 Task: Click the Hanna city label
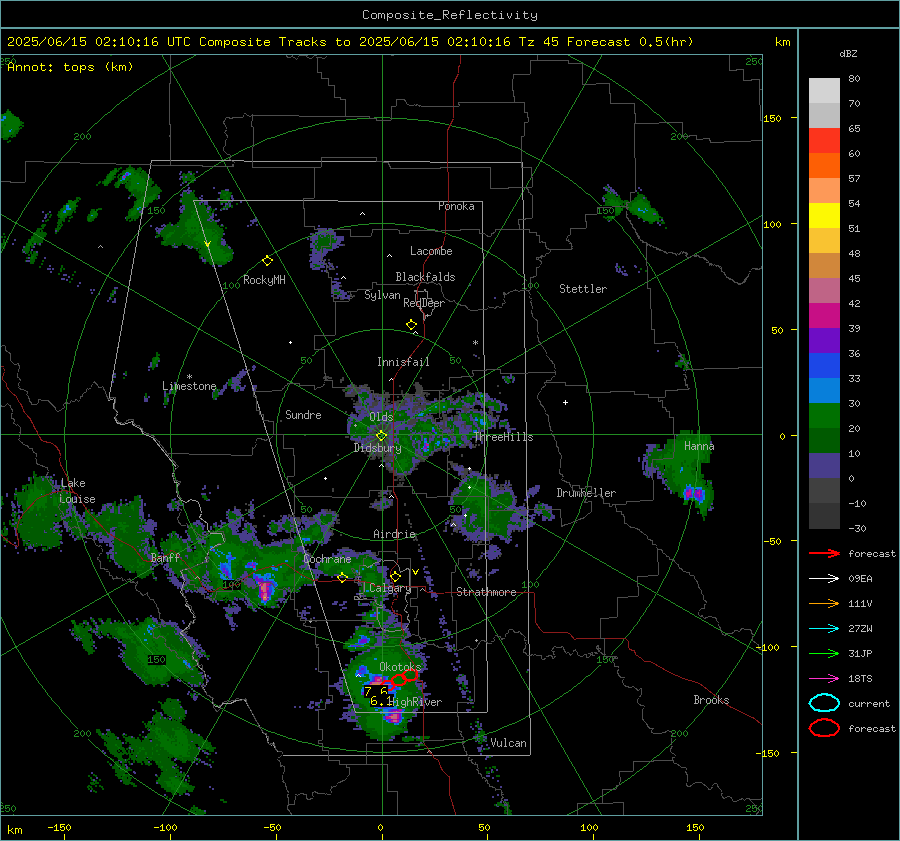(x=699, y=446)
